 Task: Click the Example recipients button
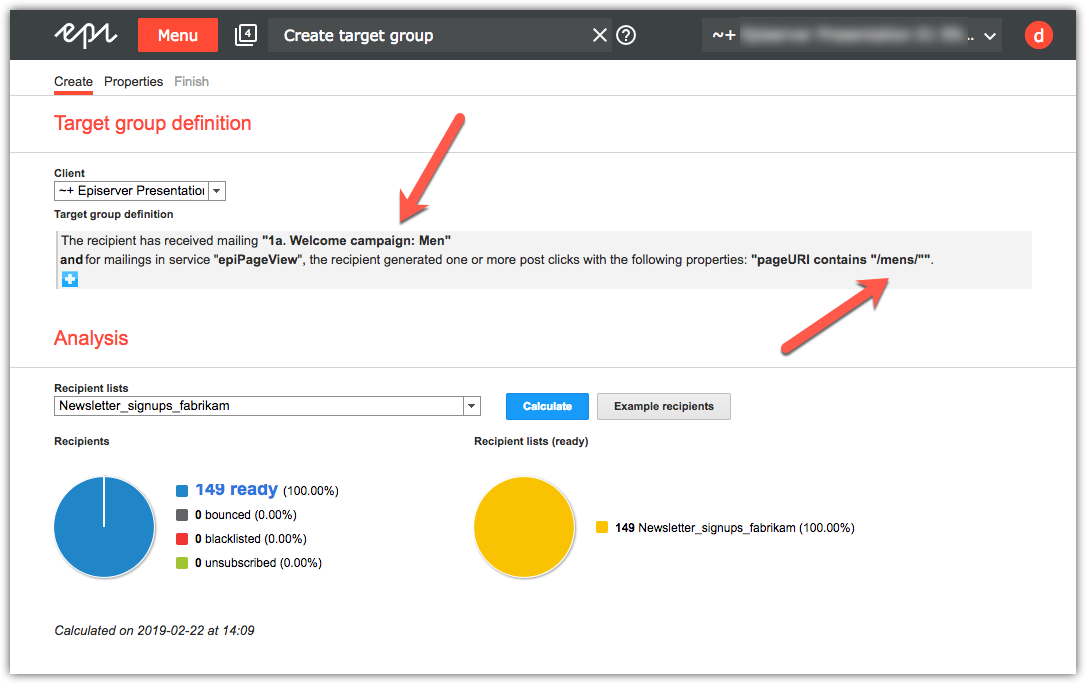(663, 406)
